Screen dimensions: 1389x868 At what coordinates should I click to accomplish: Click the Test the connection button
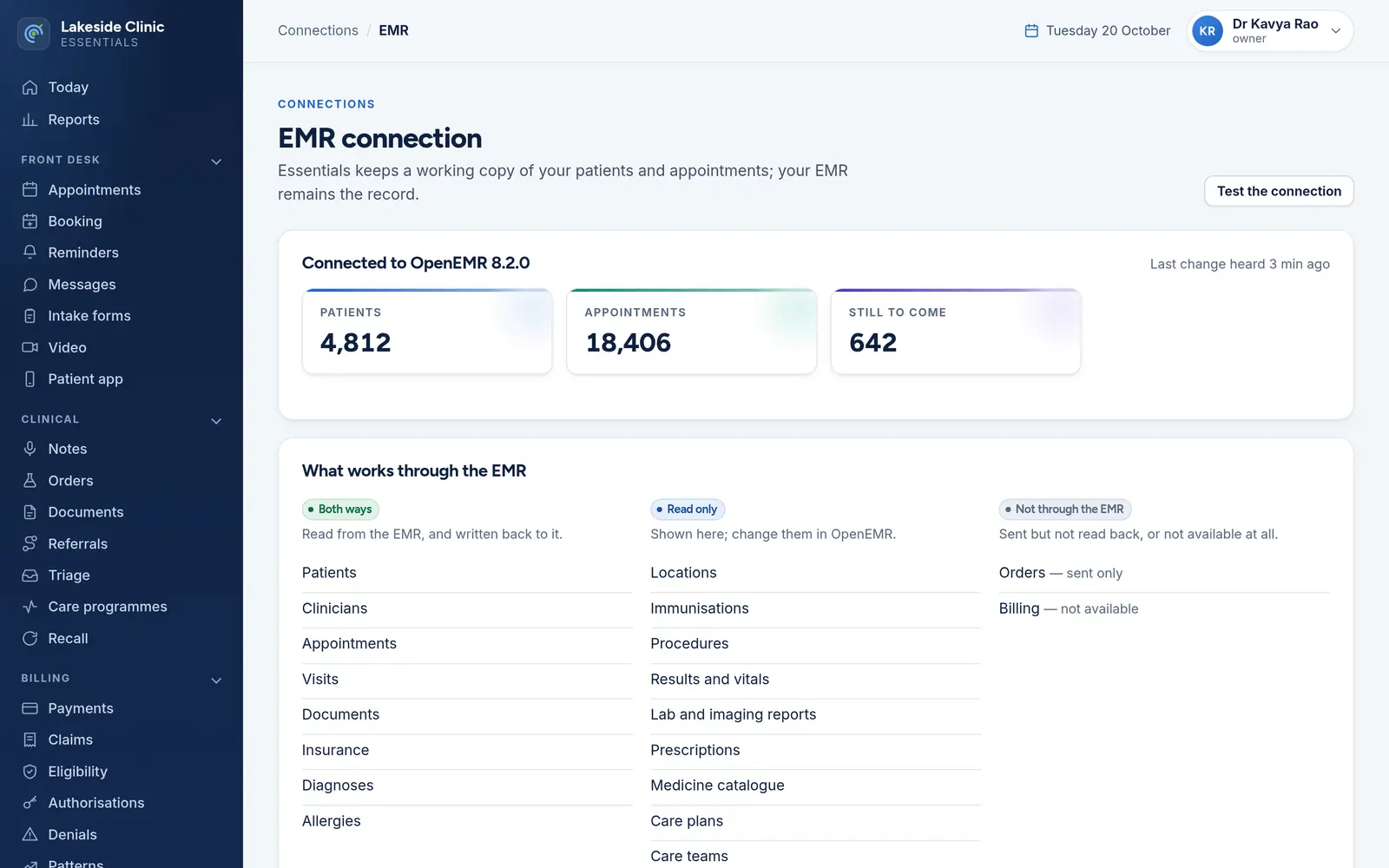click(x=1279, y=191)
